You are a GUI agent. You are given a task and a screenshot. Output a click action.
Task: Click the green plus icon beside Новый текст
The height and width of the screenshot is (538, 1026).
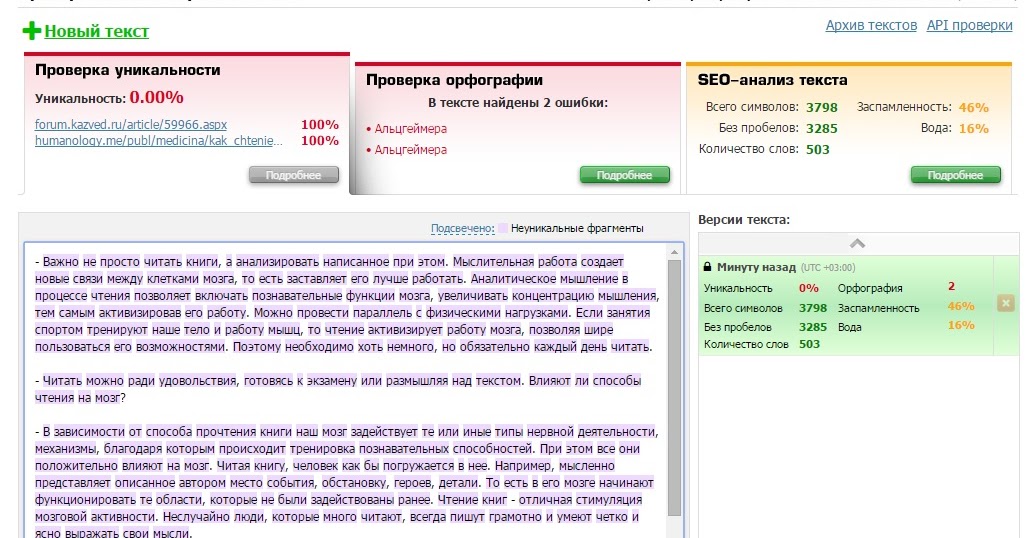pos(32,31)
